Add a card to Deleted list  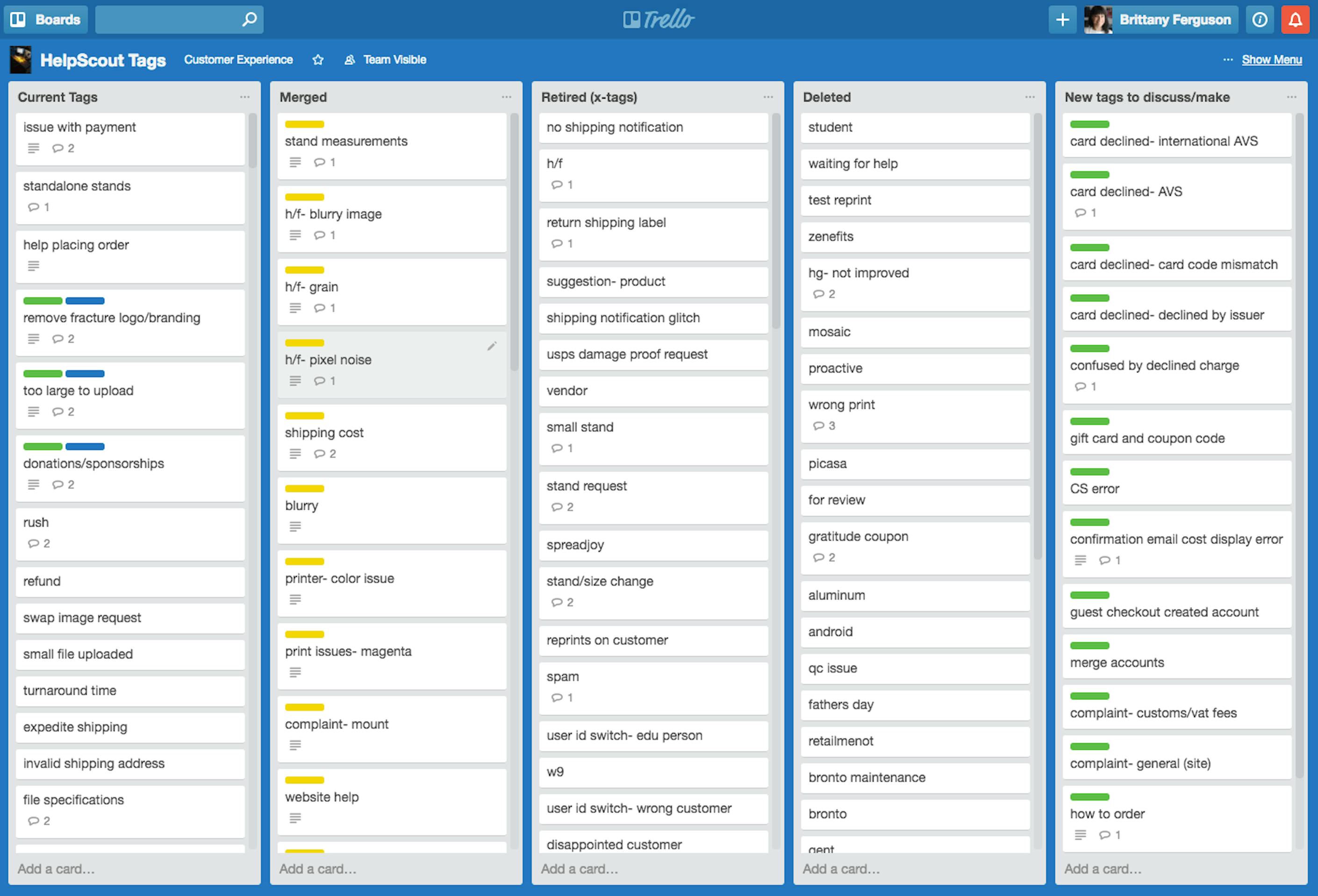841,869
